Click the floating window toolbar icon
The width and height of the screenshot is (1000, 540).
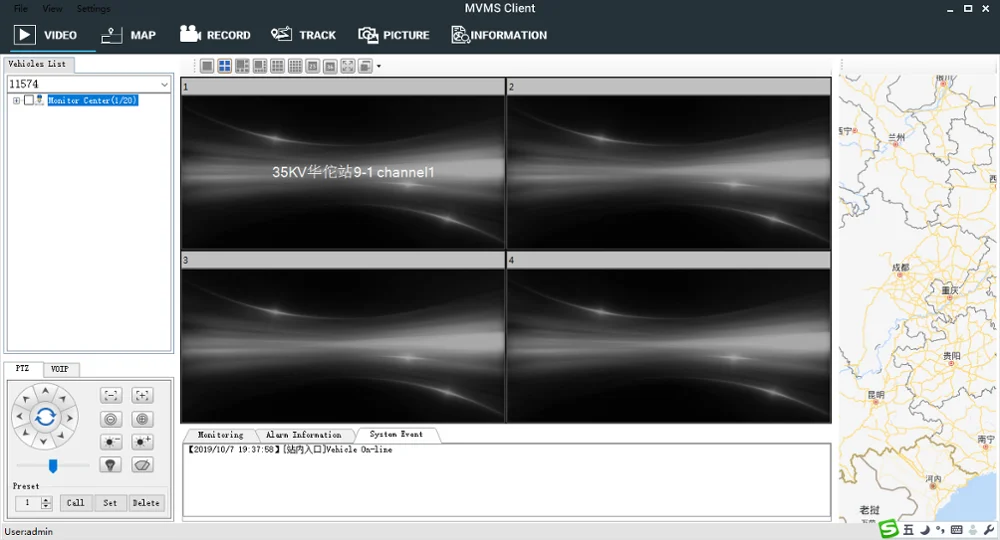pos(365,66)
